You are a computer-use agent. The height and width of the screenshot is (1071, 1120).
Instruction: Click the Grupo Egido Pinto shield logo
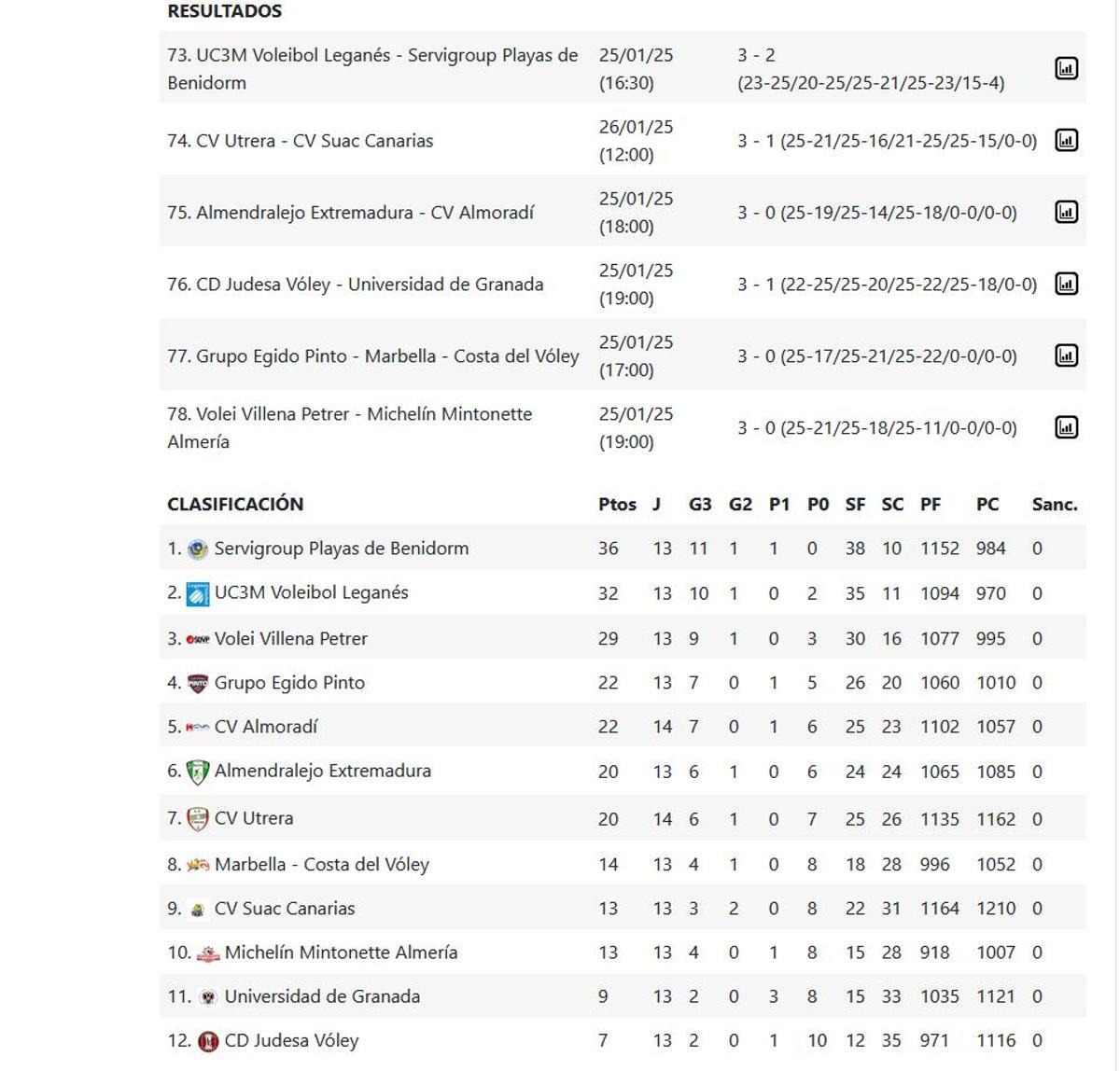click(198, 682)
